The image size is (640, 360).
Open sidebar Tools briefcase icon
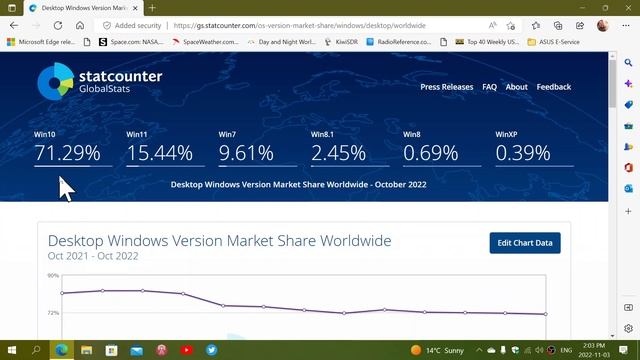pyautogui.click(x=628, y=126)
